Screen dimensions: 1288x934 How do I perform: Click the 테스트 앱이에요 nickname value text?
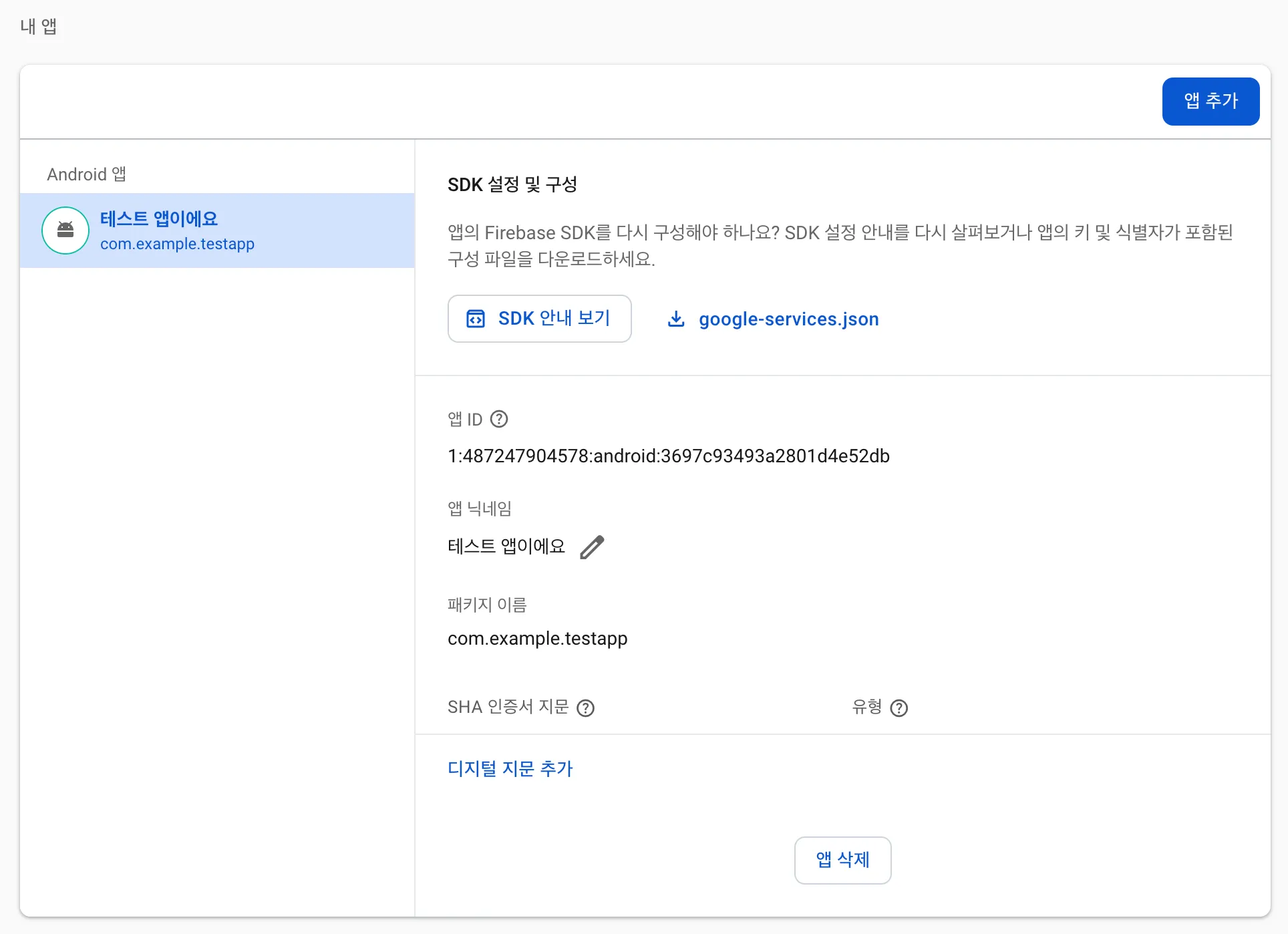[506, 547]
